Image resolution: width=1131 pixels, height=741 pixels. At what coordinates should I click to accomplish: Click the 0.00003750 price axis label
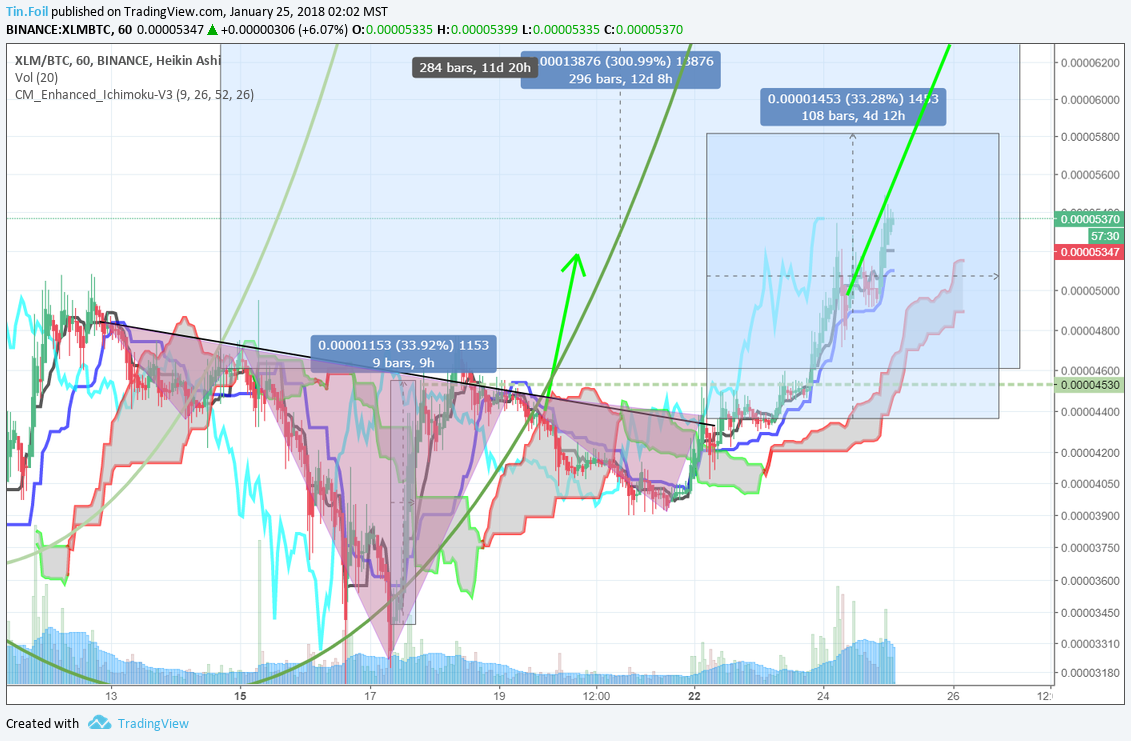pos(1090,548)
